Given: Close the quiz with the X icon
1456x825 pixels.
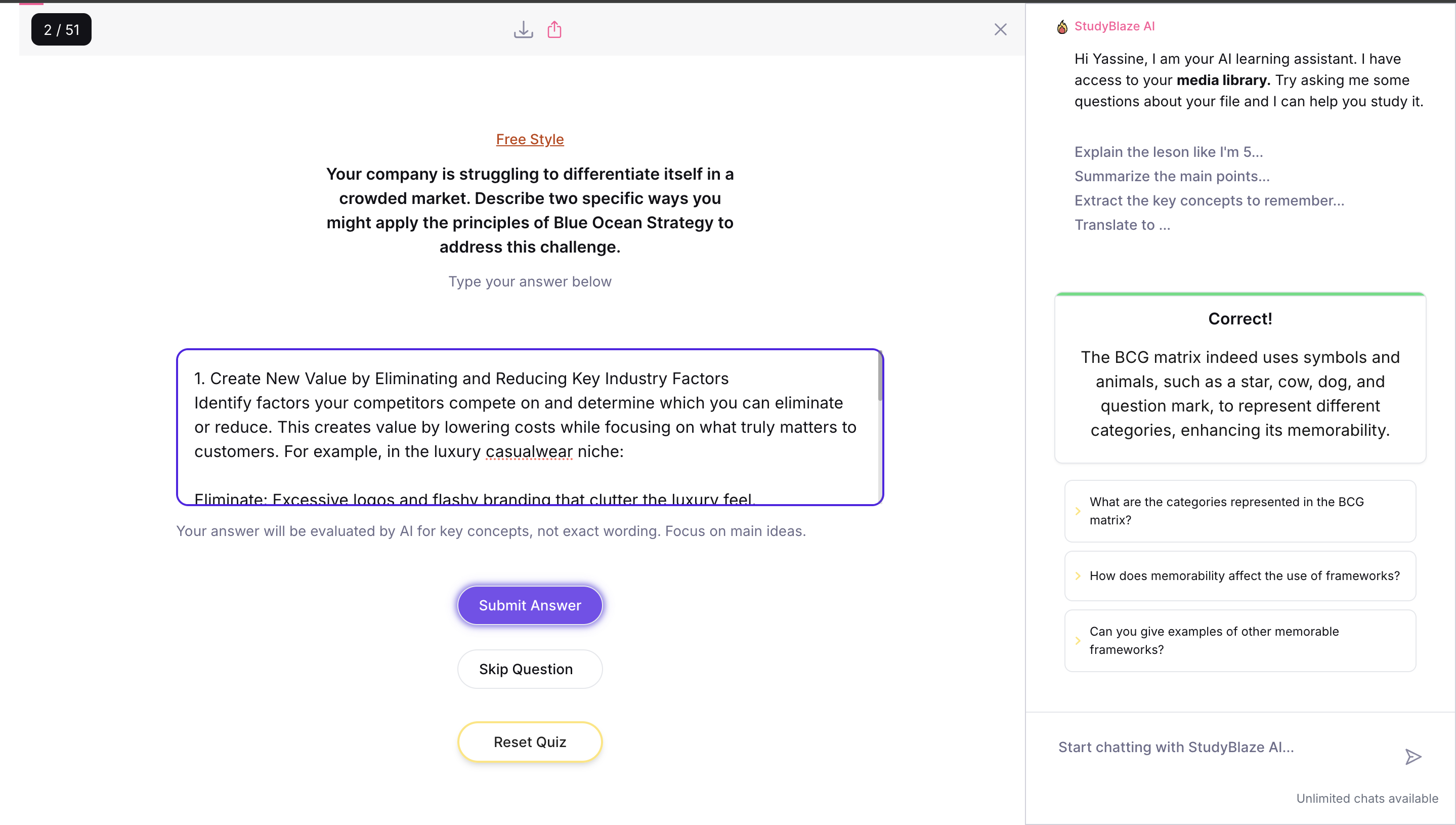Looking at the screenshot, I should click(1000, 29).
